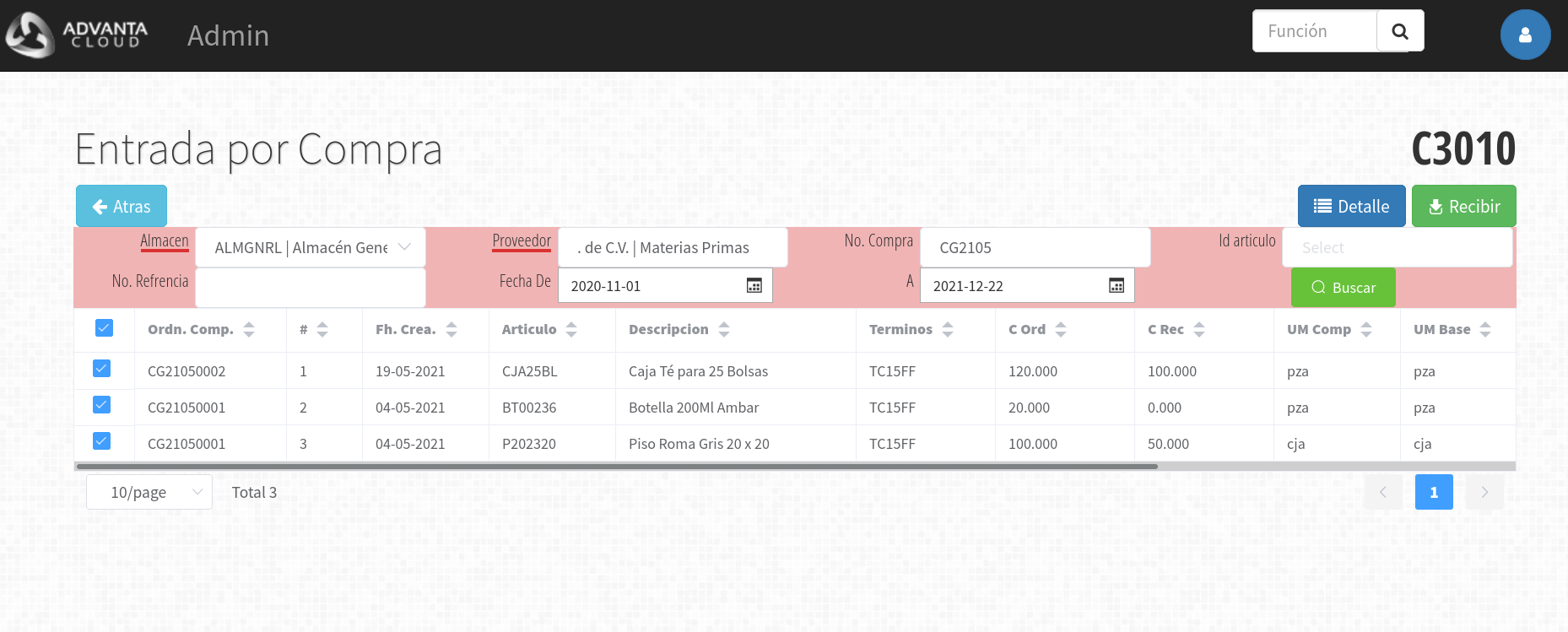Select page 1 in pagination
The height and width of the screenshot is (632, 1568).
(x=1434, y=492)
